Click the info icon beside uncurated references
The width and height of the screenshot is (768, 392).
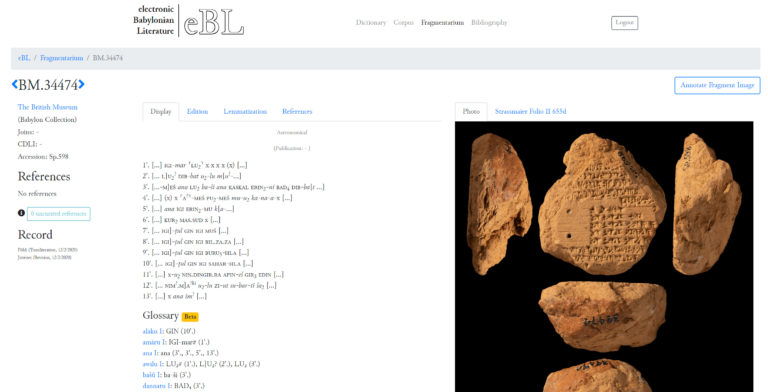(x=21, y=213)
